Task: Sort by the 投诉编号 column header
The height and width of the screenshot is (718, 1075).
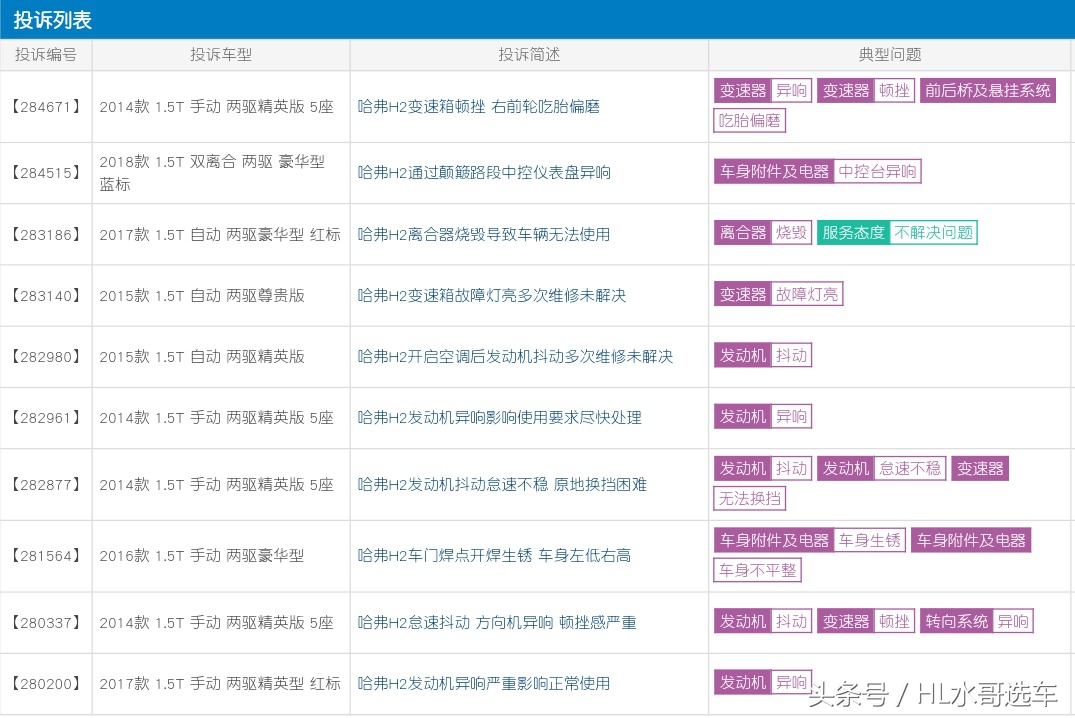Action: (46, 55)
